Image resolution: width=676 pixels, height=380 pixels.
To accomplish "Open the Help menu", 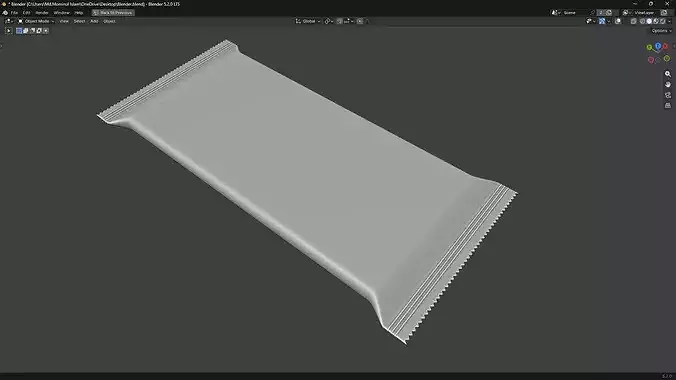I will (x=79, y=13).
